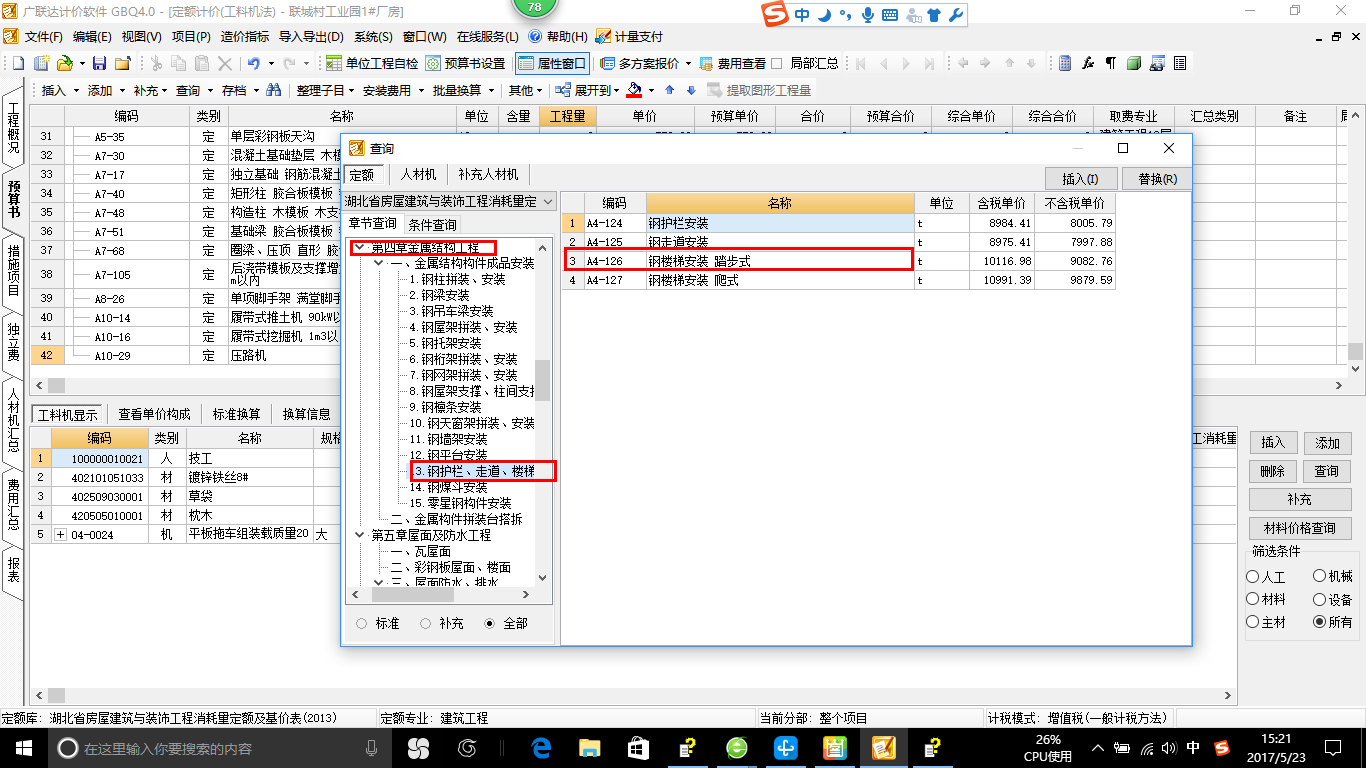
Task: Click the 材料价格查询 button
Action: point(1300,528)
